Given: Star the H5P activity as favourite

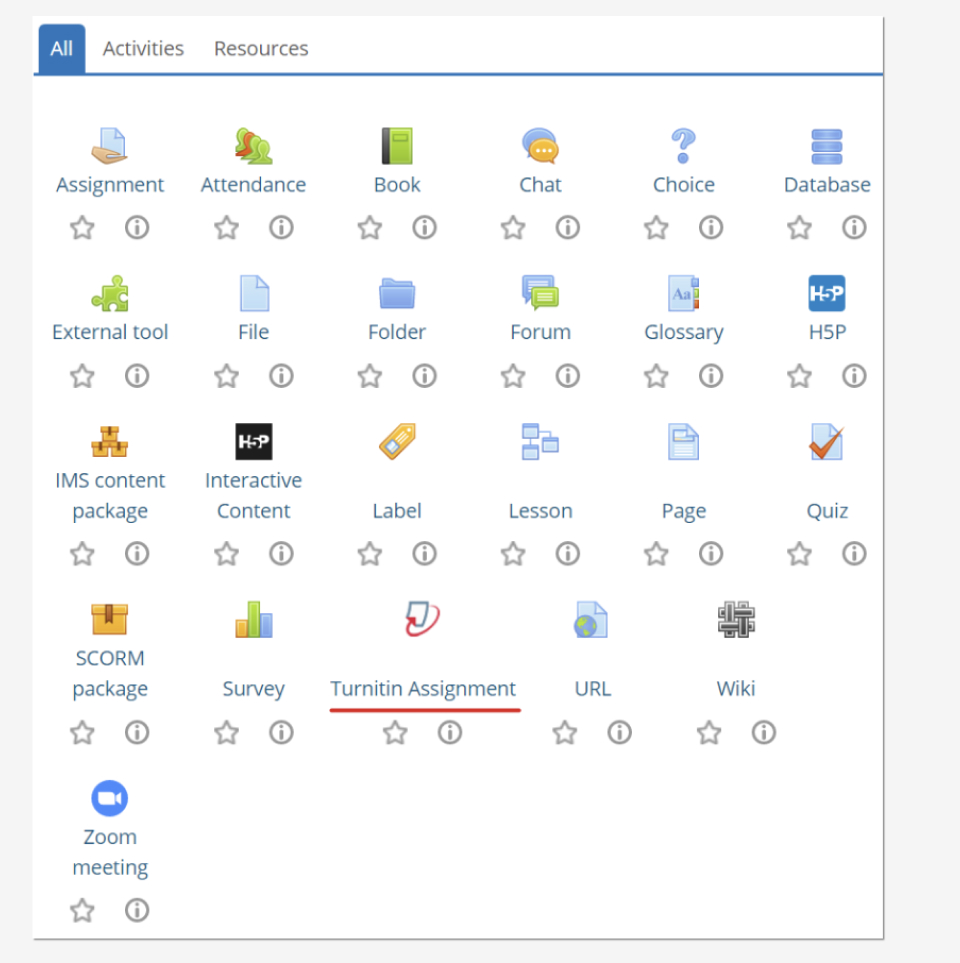Looking at the screenshot, I should coord(800,376).
